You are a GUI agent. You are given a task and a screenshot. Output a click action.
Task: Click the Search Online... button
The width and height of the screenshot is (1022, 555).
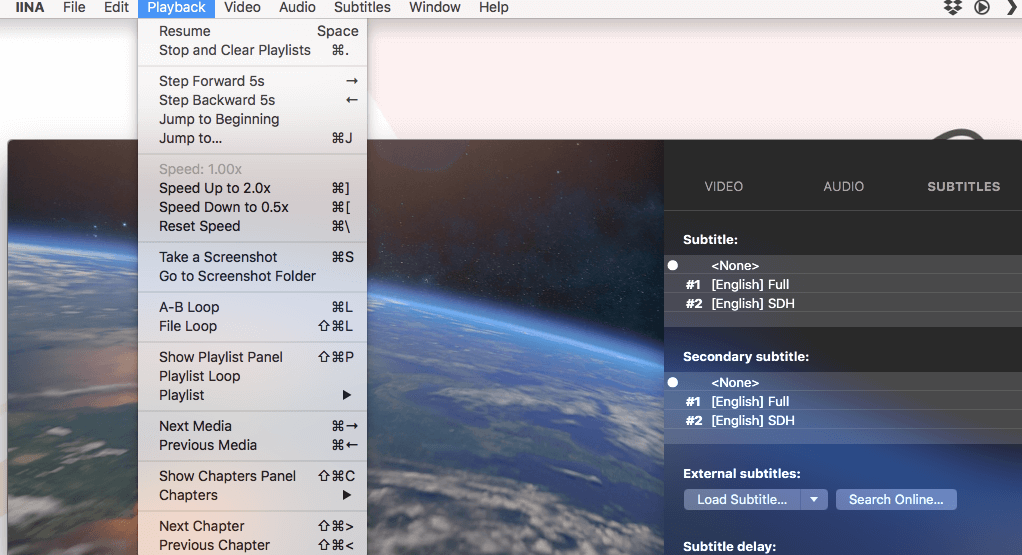(x=896, y=500)
